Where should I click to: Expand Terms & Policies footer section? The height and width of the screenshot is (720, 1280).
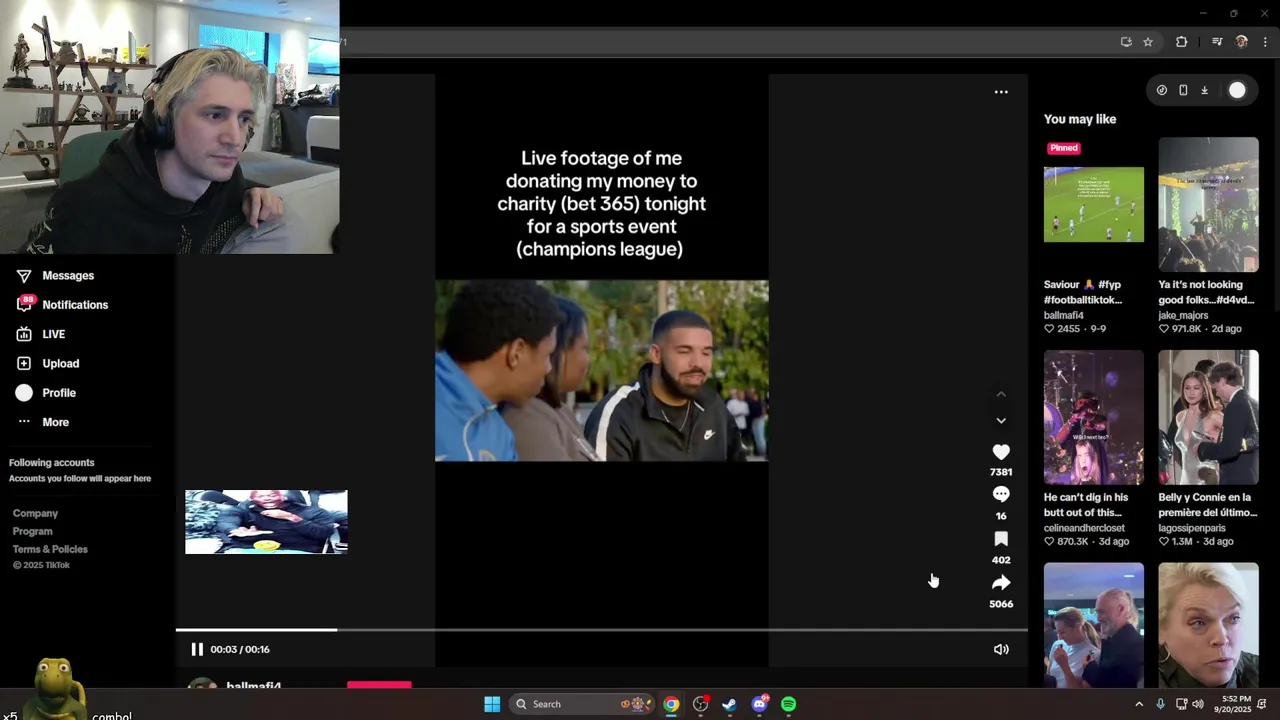coord(50,549)
